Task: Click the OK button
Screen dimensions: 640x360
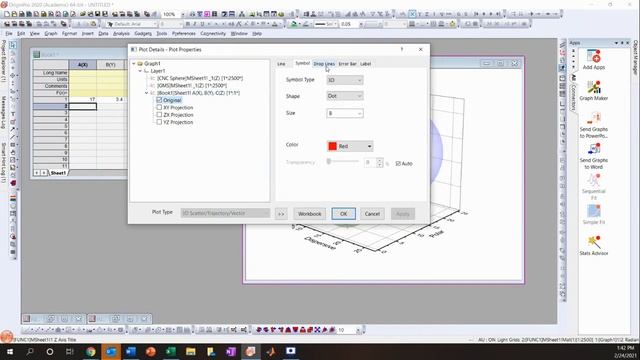Action: click(343, 214)
